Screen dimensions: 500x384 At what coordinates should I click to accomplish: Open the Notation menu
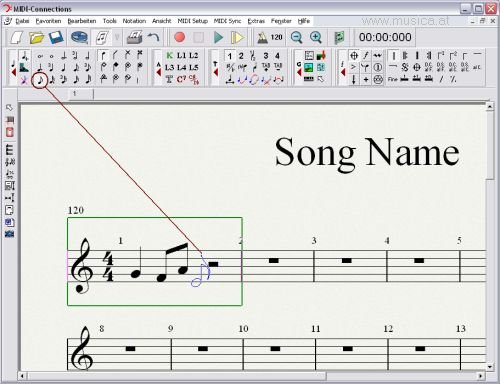click(x=134, y=21)
